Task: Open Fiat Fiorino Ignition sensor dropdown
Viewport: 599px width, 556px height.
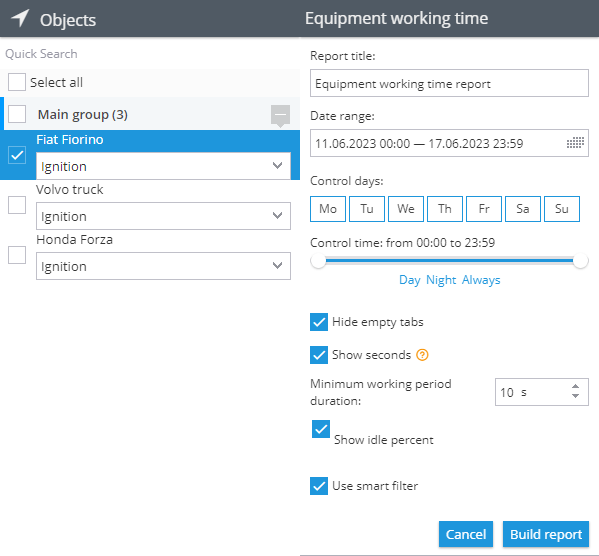Action: point(163,166)
